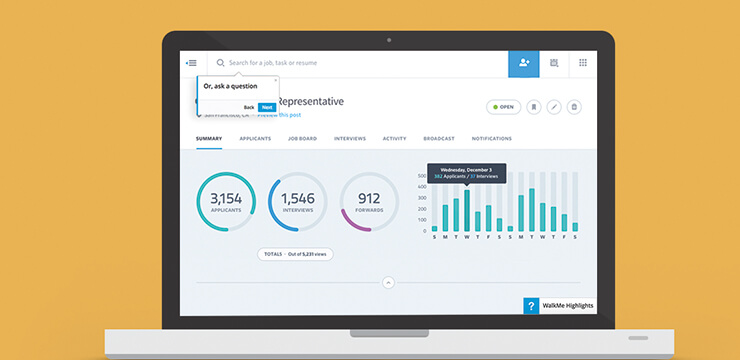
Task: Click the '500' y-axis label
Action: (422, 176)
